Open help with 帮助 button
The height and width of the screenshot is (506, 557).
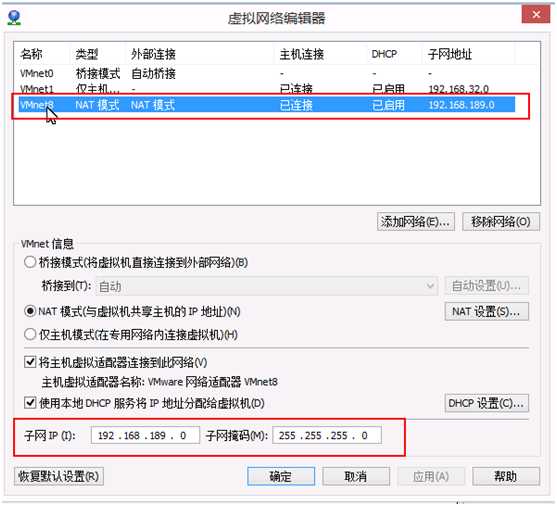click(506, 476)
